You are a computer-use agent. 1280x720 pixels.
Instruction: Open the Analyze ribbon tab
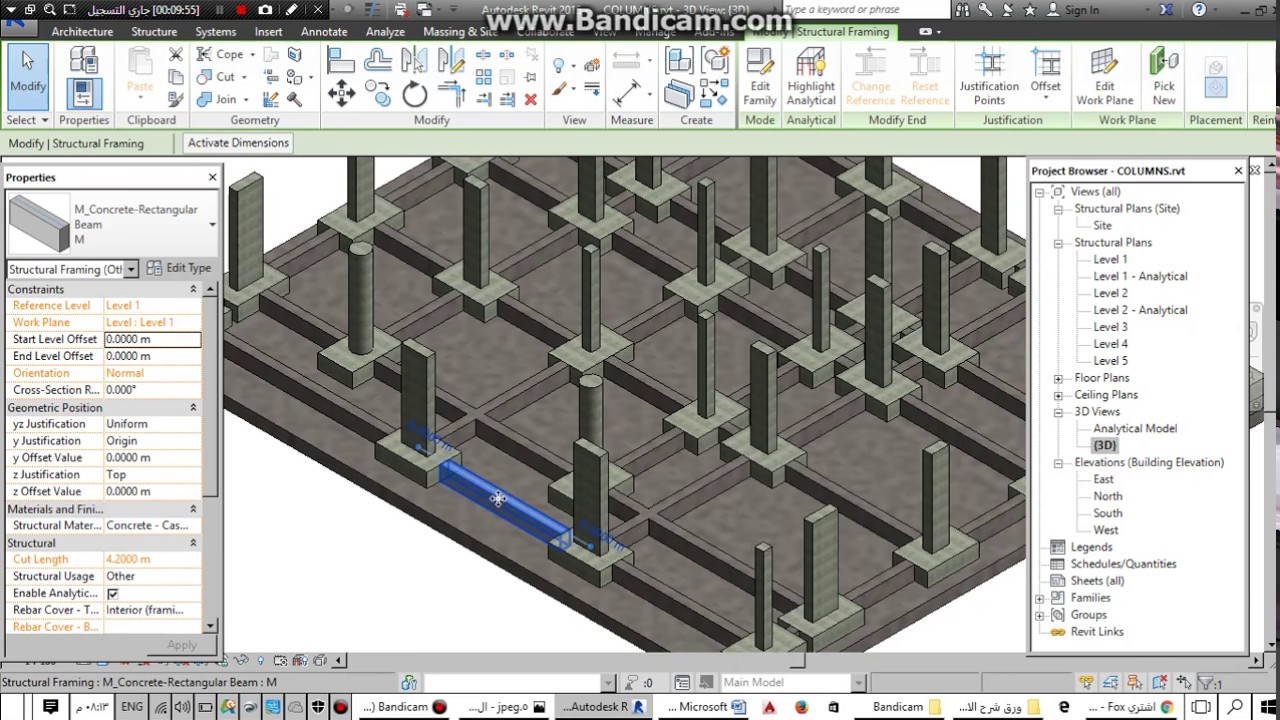pyautogui.click(x=385, y=32)
